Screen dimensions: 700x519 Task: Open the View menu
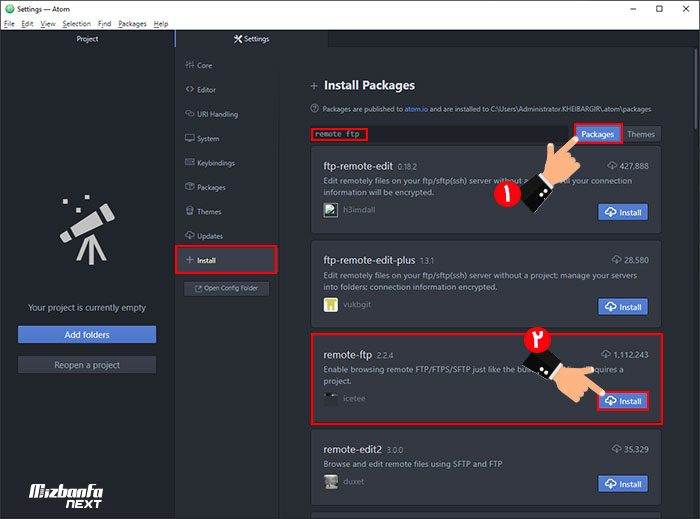click(x=48, y=24)
